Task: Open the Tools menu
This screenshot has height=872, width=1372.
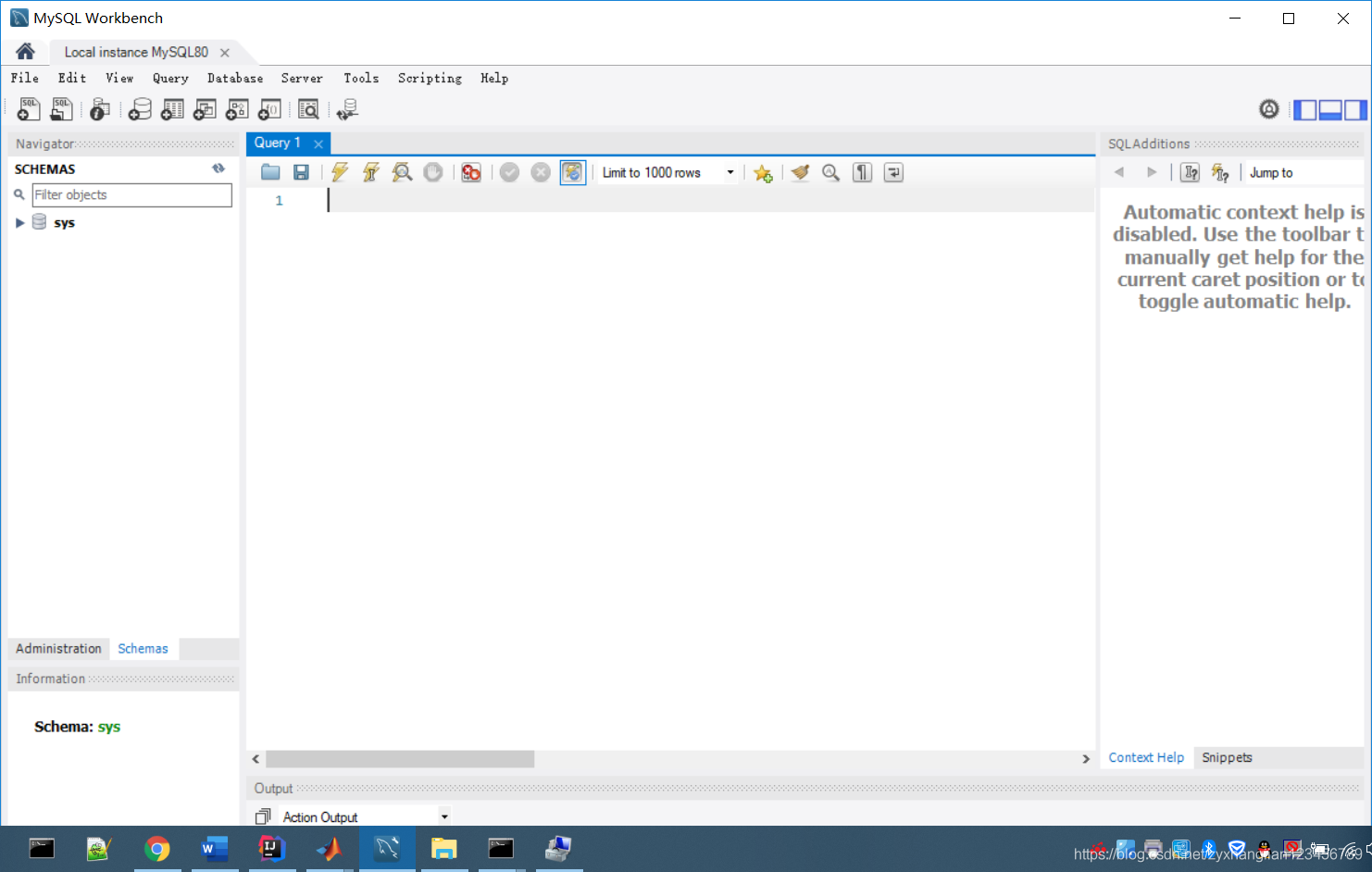Action: click(x=361, y=79)
